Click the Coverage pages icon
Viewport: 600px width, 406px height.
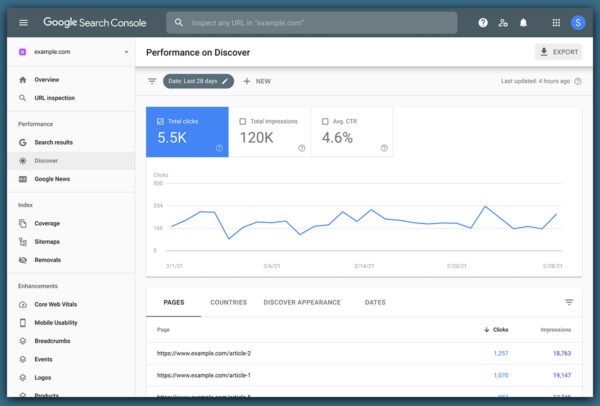click(23, 223)
